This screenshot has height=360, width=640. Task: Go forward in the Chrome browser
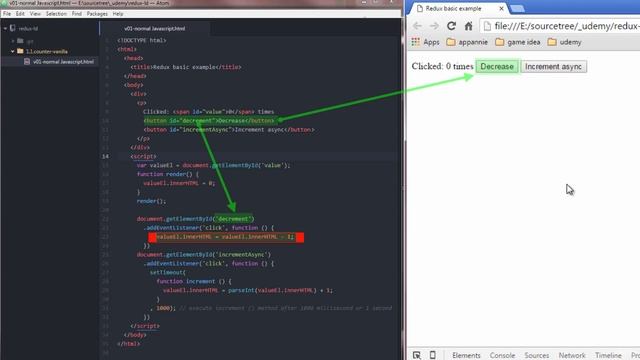click(x=434, y=26)
